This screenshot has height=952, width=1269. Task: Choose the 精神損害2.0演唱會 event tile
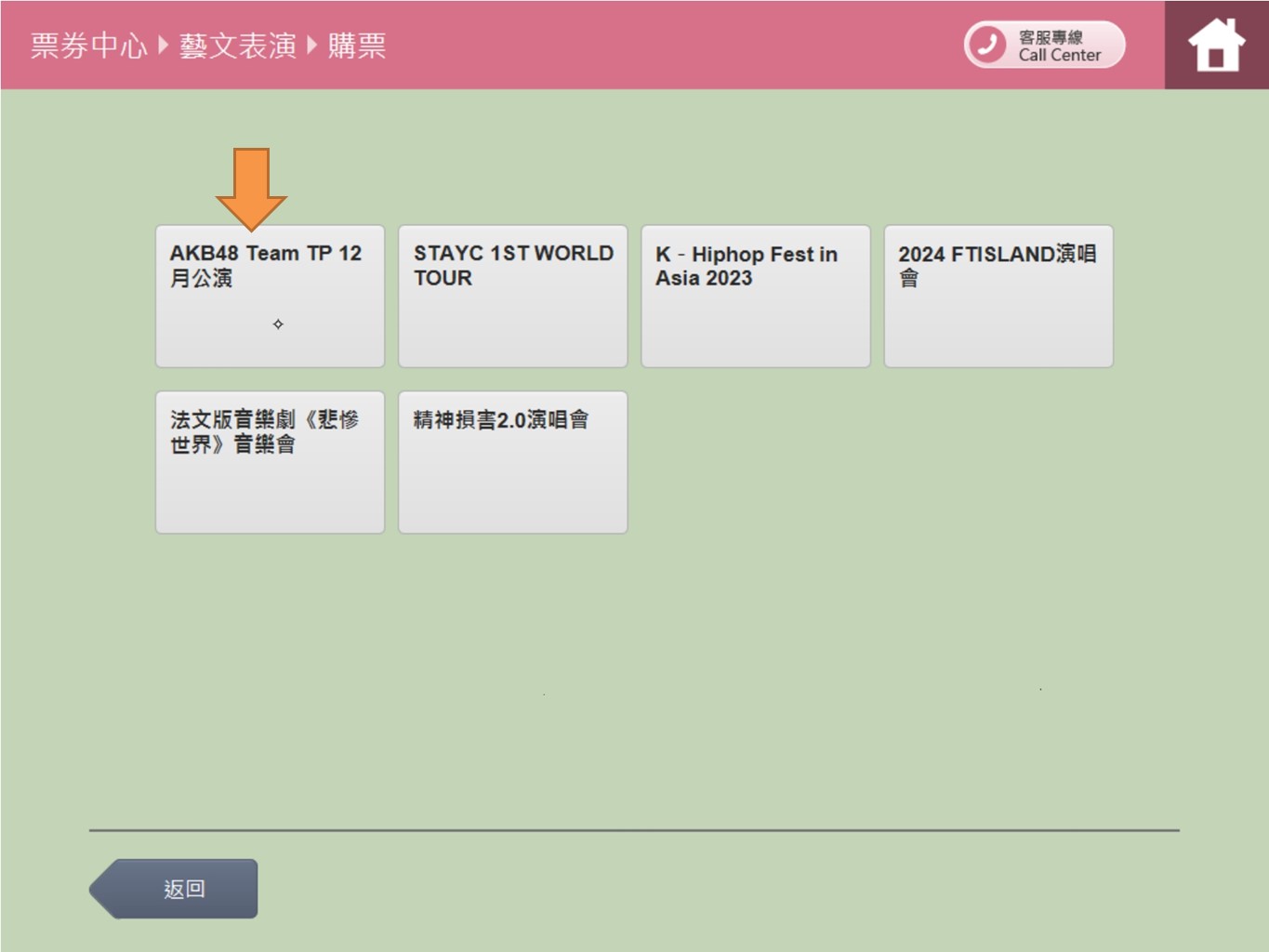512,462
